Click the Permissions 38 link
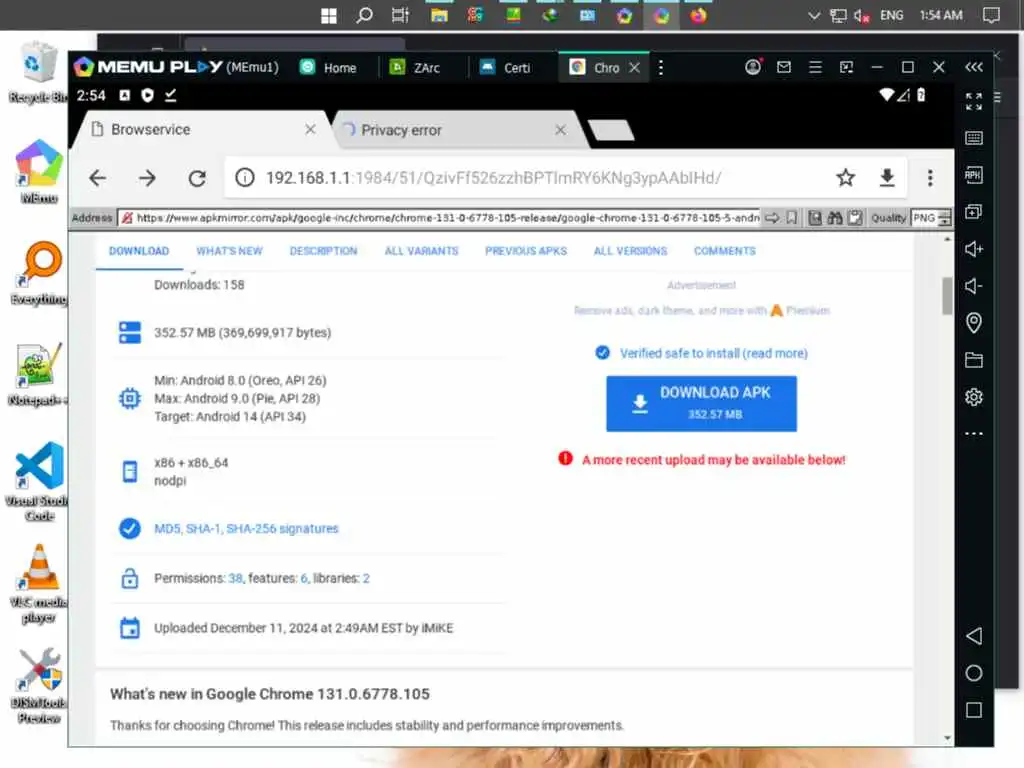Viewport: 1024px width, 768px height. click(235, 578)
